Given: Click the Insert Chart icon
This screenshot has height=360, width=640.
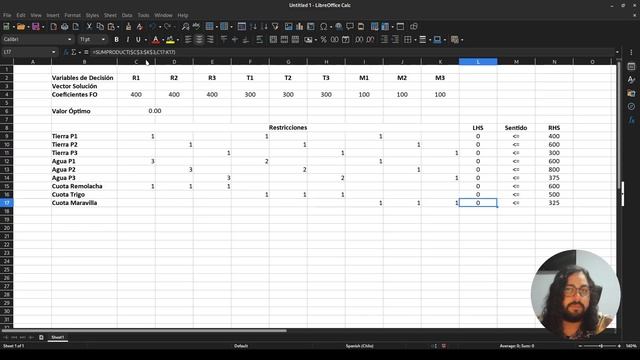Looking at the screenshot, I should click(300, 27).
